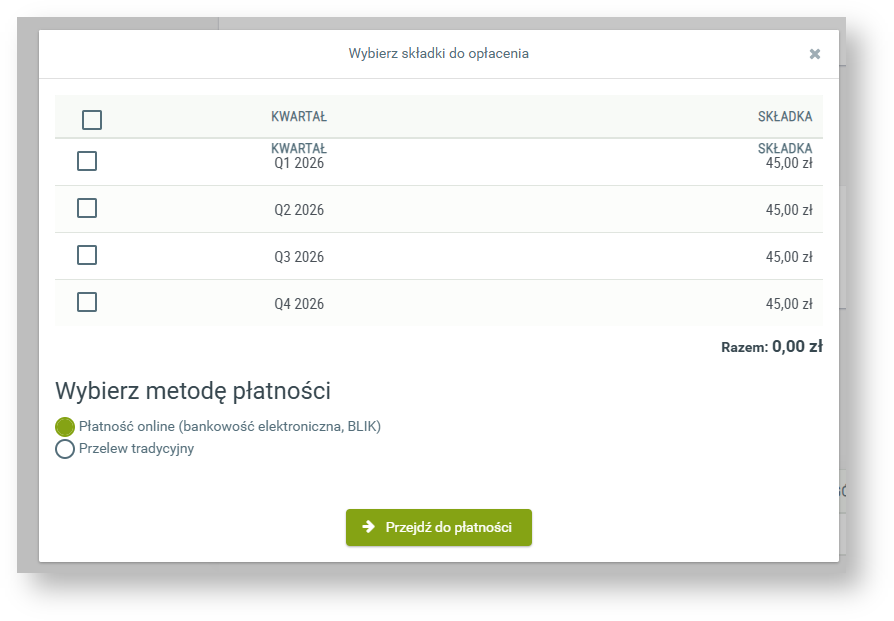Screen dimensions: 894x621
Task: Click the Wybierz metodę płatności heading
Action: tap(193, 391)
